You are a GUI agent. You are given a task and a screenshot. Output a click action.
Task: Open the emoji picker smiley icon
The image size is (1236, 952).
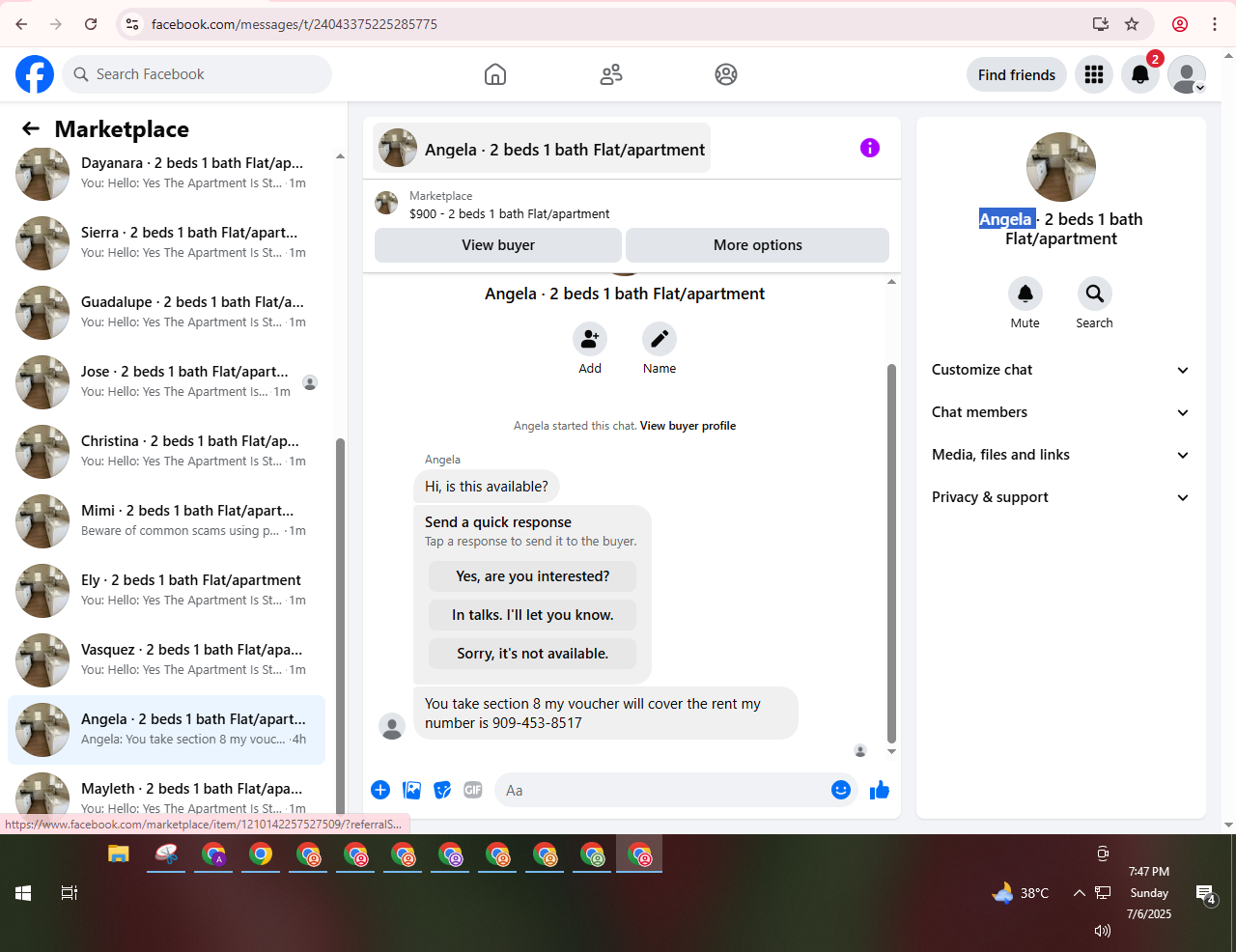coord(841,790)
